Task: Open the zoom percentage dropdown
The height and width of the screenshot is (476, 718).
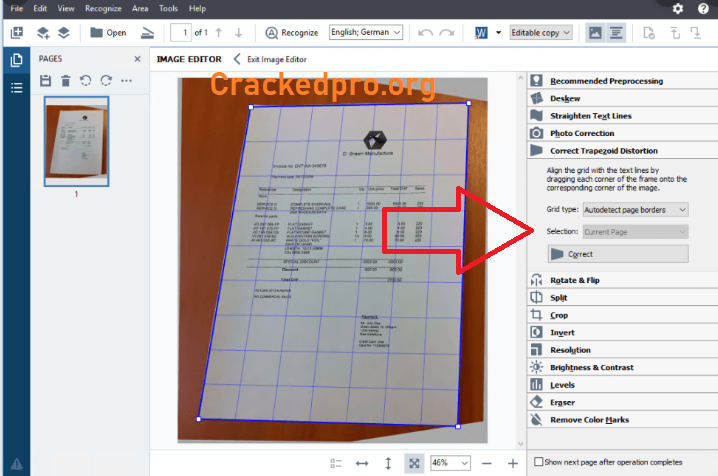Action: coord(448,463)
